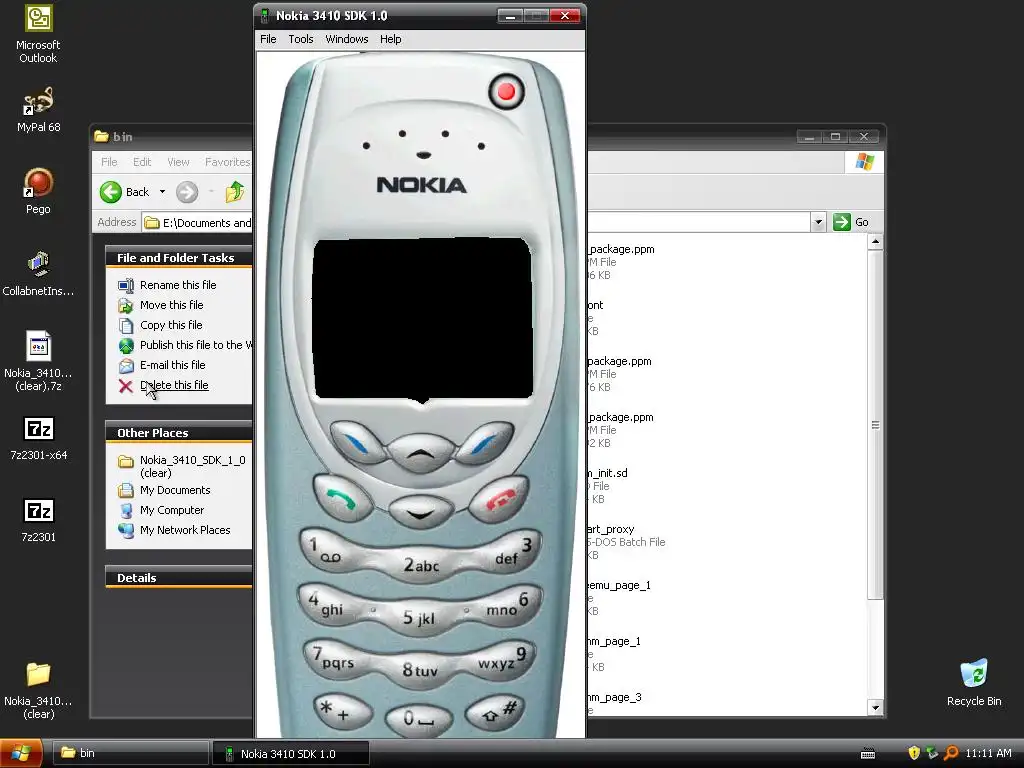Open the View menu in bin window

[178, 162]
